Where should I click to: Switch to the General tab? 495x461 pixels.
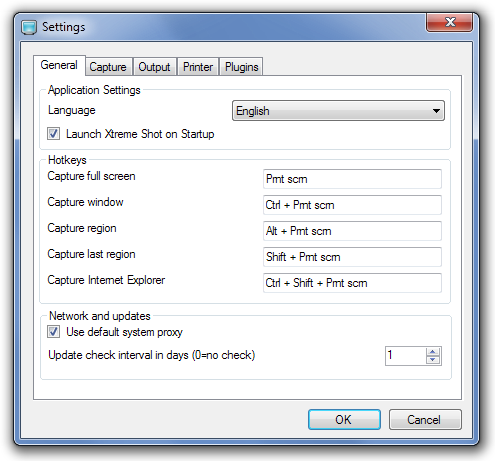click(59, 65)
